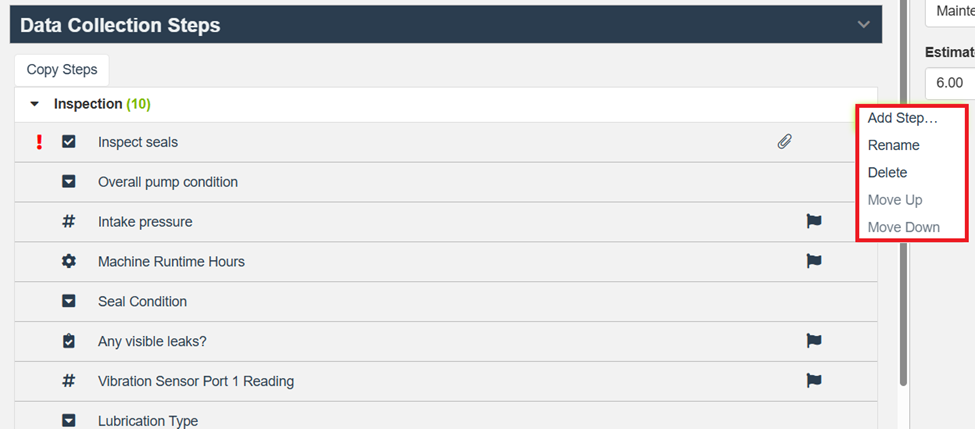The image size is (975, 429).
Task: Click the flag icon on Machine Runtime Hours
Action: click(x=814, y=261)
